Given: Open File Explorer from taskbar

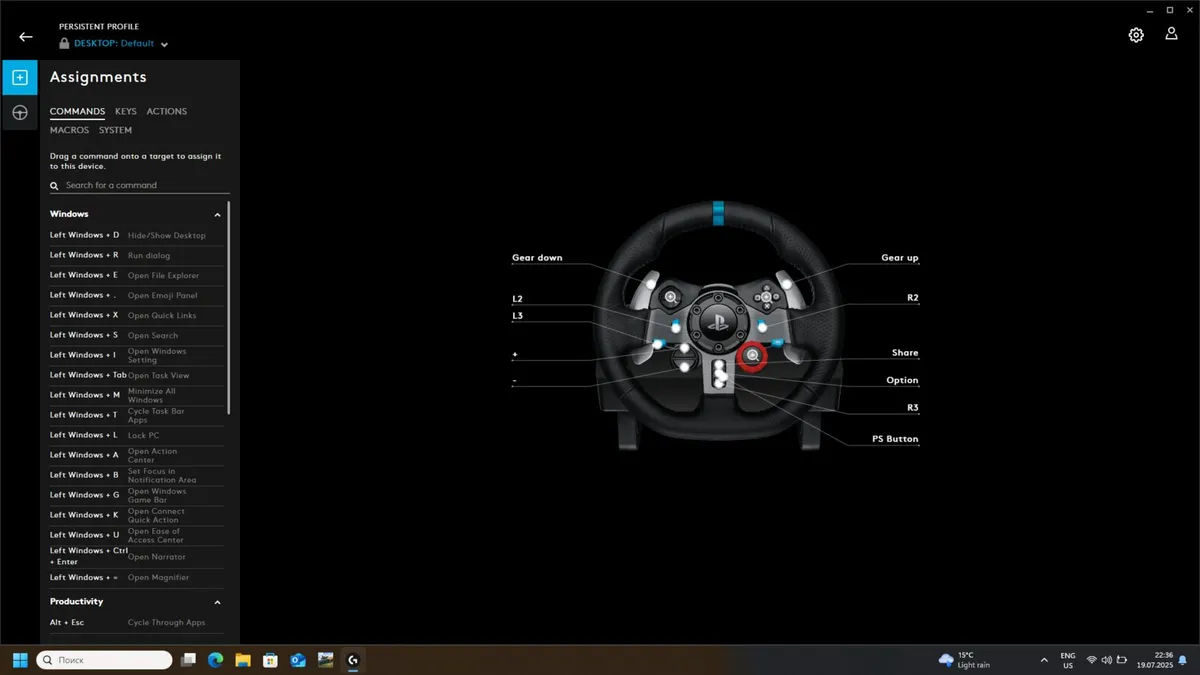Looking at the screenshot, I should [243, 660].
